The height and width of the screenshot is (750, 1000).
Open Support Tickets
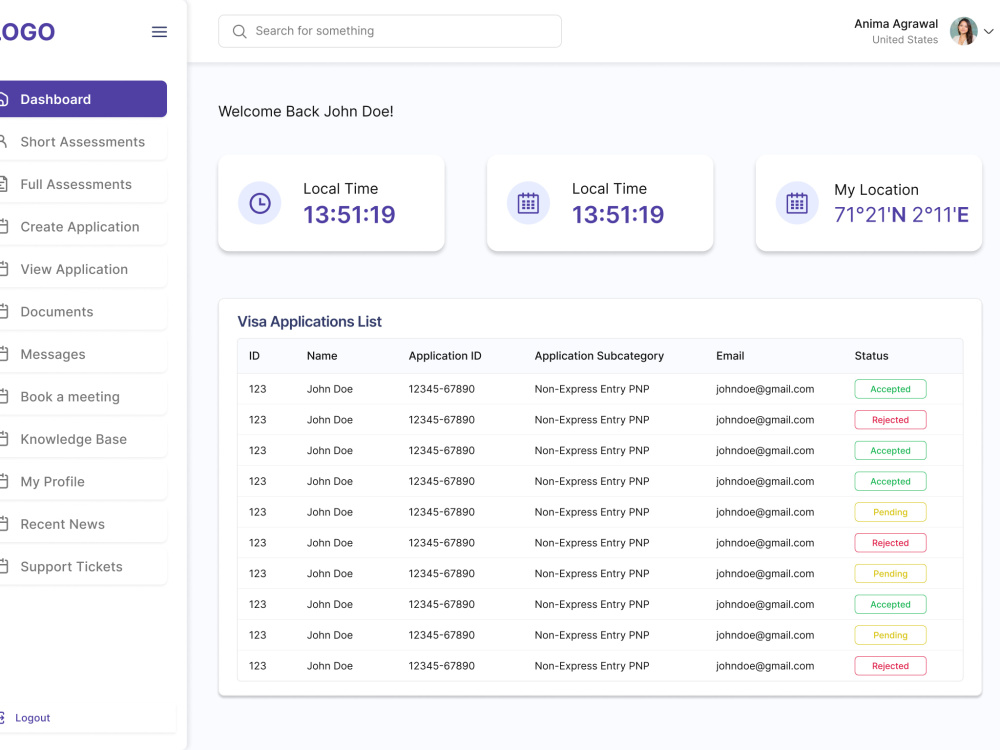click(84, 566)
